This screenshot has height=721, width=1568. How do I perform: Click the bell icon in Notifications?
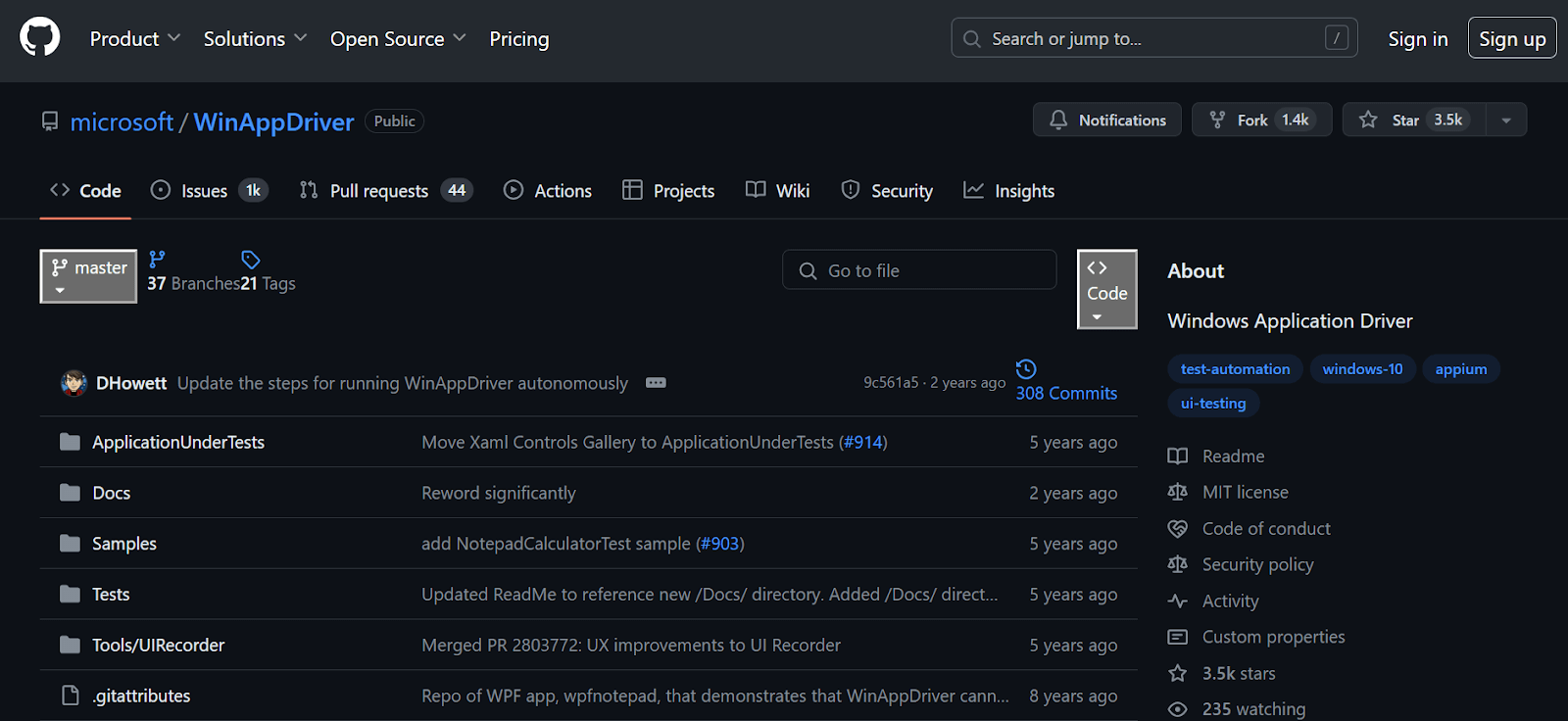click(1058, 120)
